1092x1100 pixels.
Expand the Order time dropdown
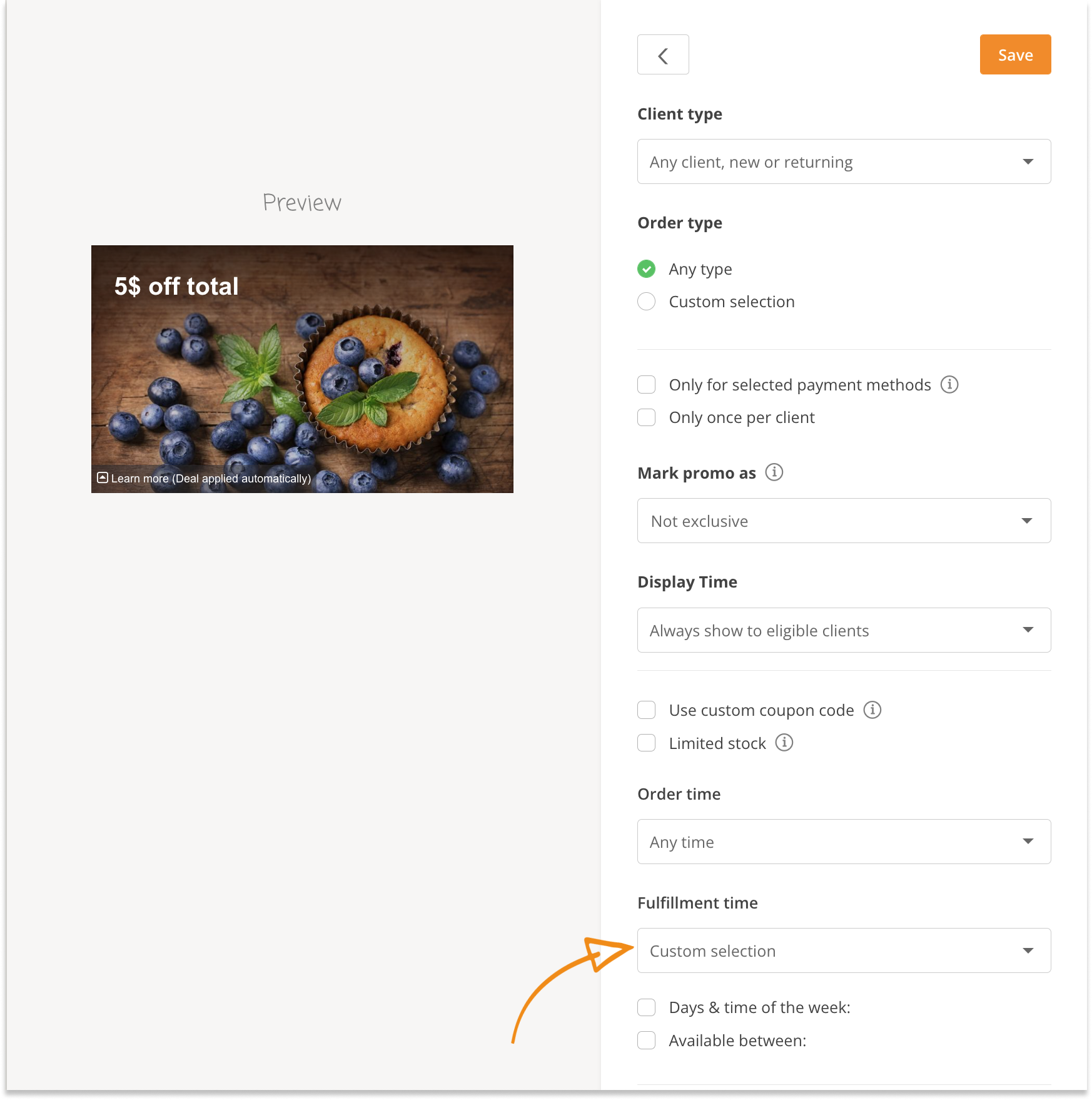(x=844, y=842)
